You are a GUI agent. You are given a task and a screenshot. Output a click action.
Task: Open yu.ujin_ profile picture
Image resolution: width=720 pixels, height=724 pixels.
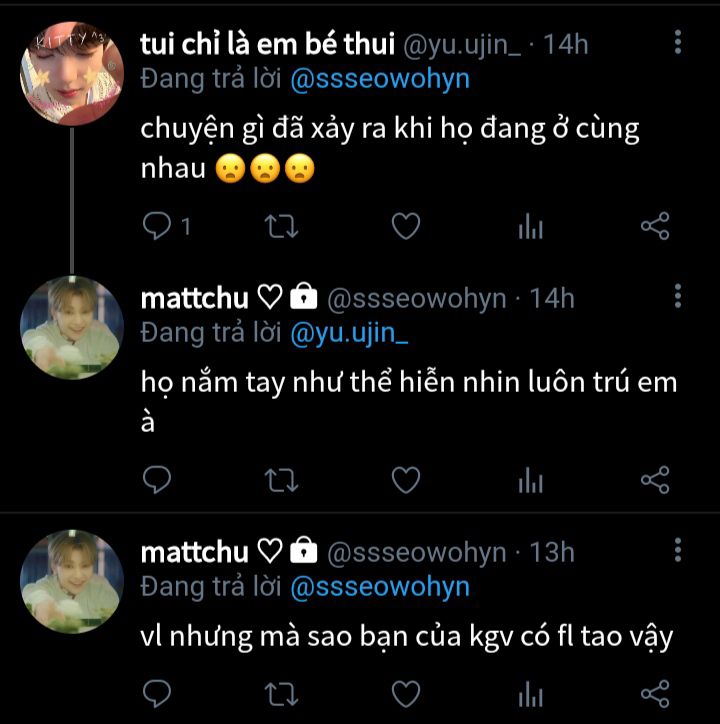72,74
